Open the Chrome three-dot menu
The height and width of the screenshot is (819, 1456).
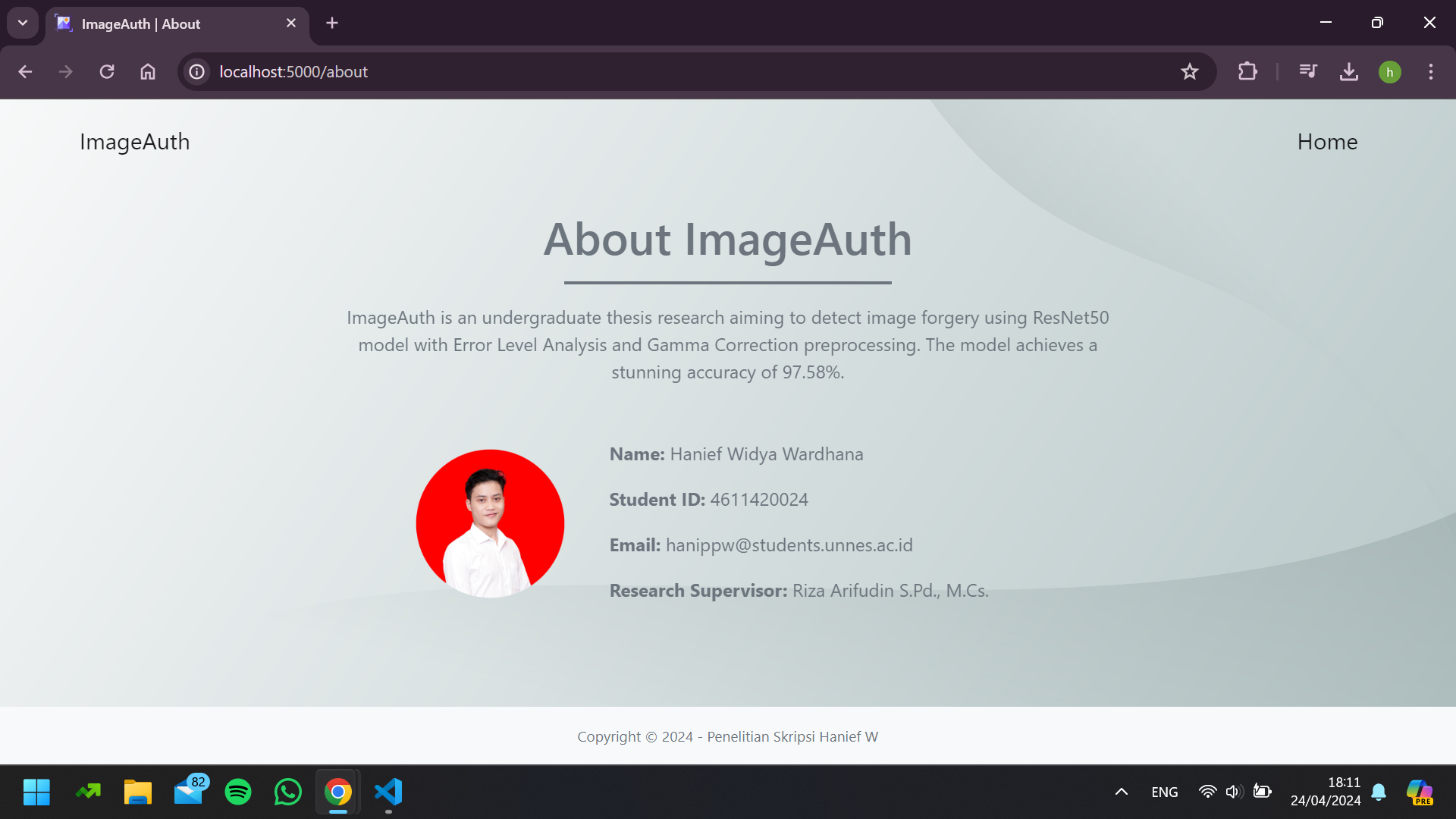point(1431,71)
